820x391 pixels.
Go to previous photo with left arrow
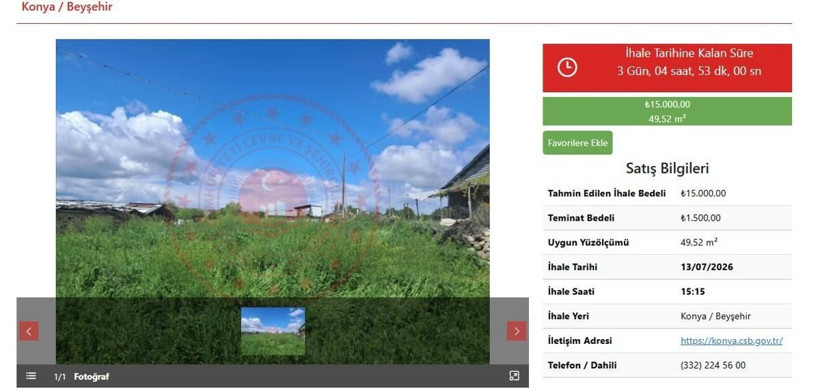[29, 331]
